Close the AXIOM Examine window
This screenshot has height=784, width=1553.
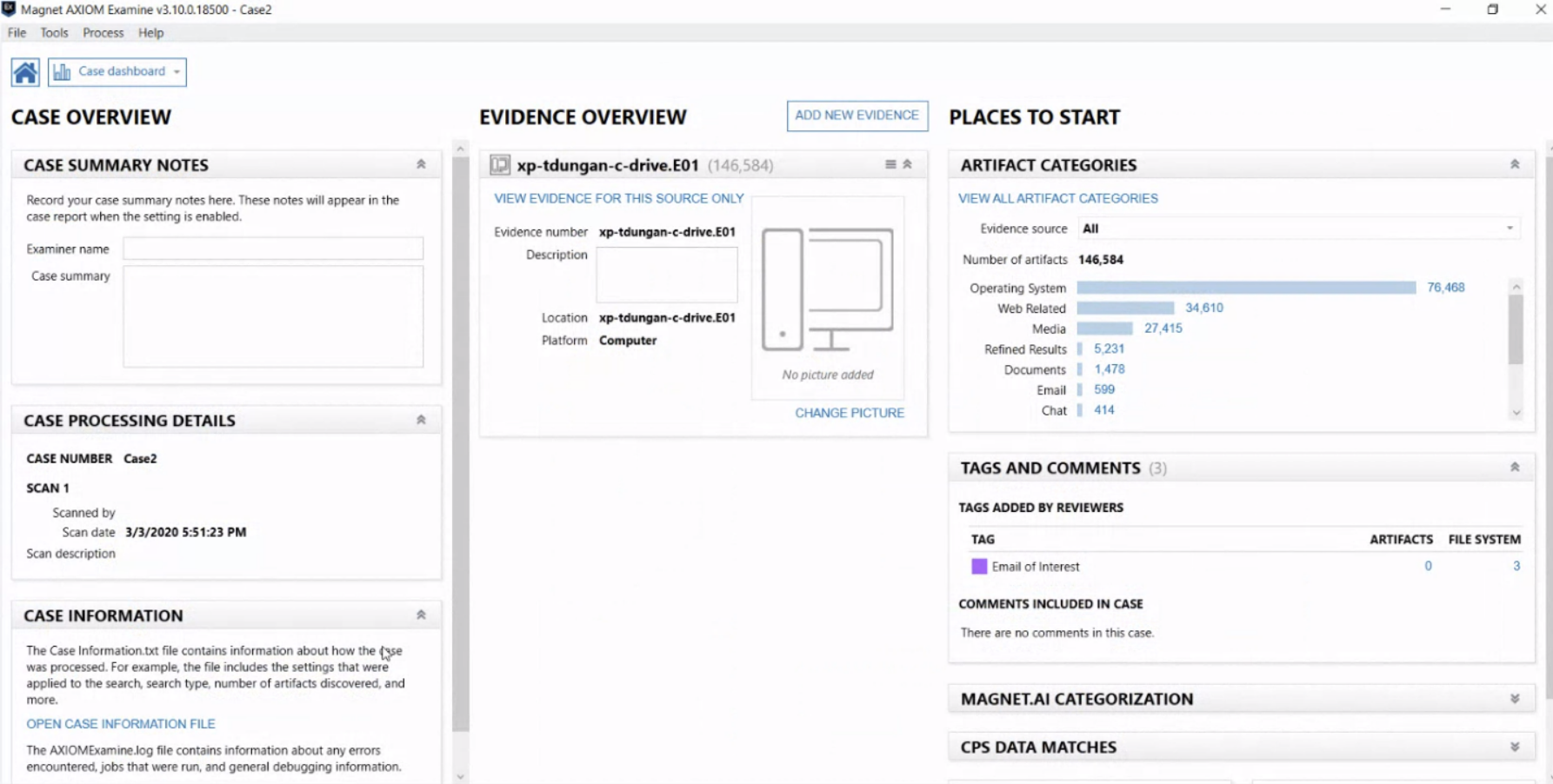1540,10
